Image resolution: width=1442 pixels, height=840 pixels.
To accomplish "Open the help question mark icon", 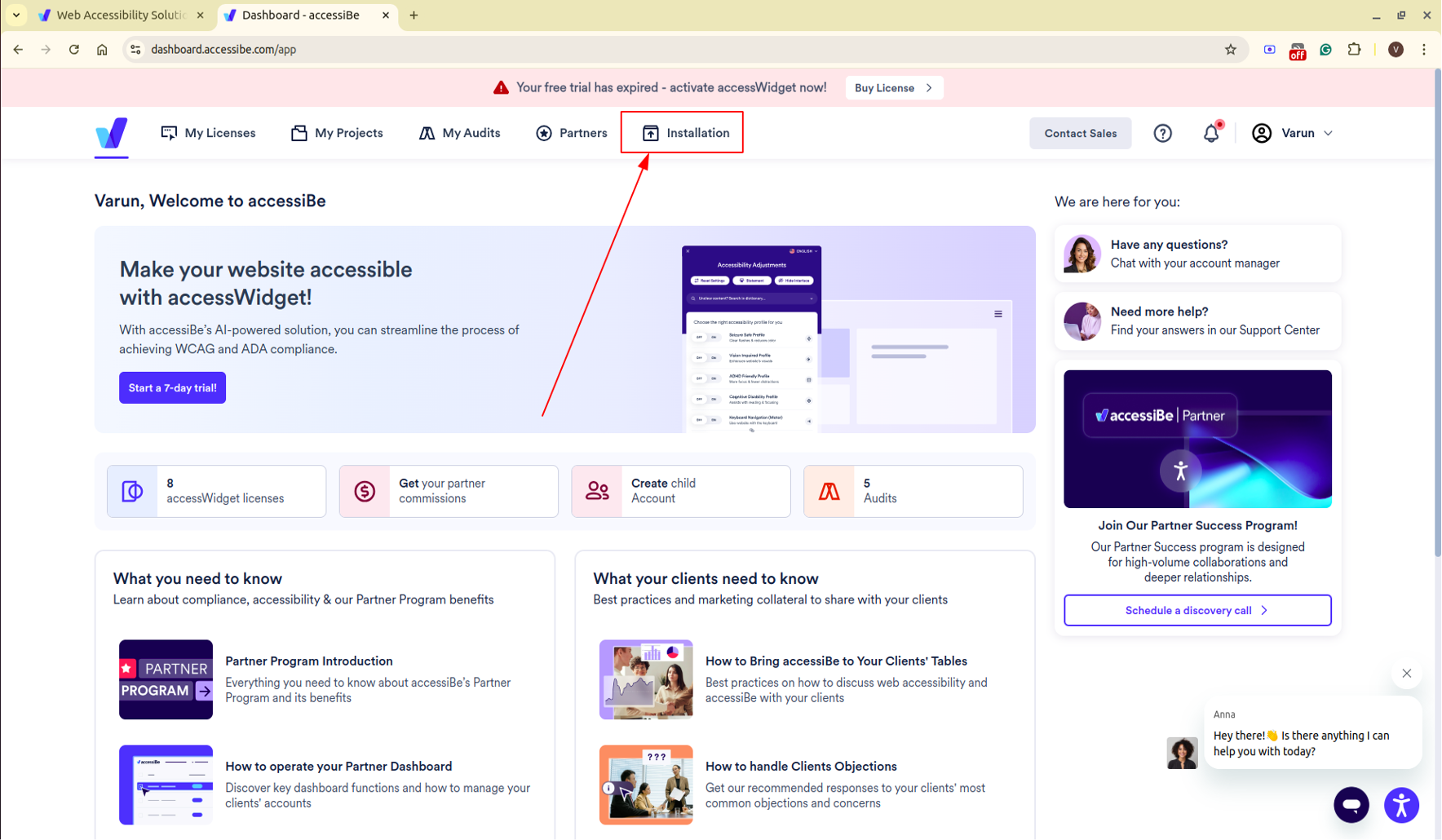I will 1162,133.
